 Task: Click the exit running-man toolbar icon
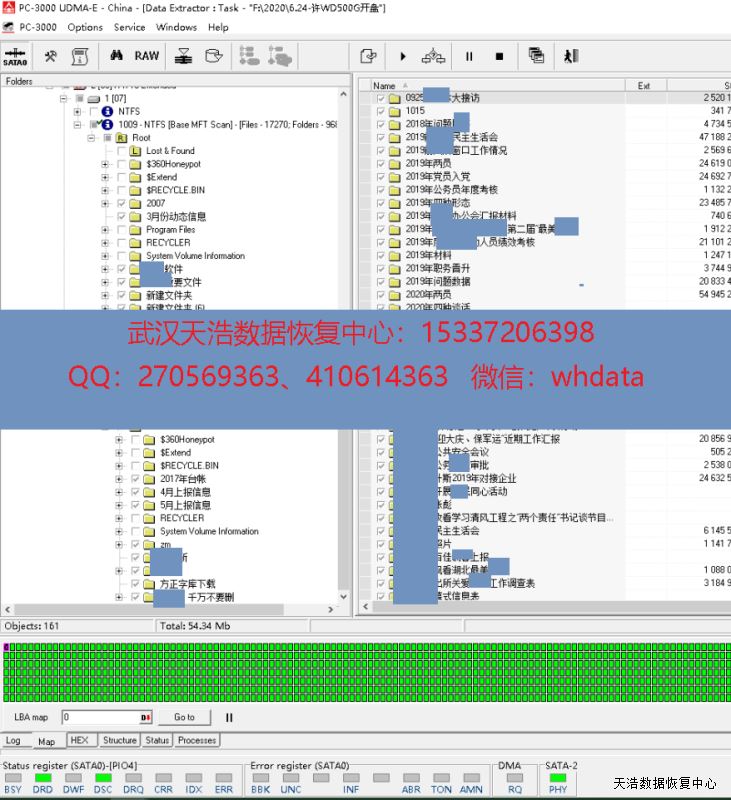point(571,57)
